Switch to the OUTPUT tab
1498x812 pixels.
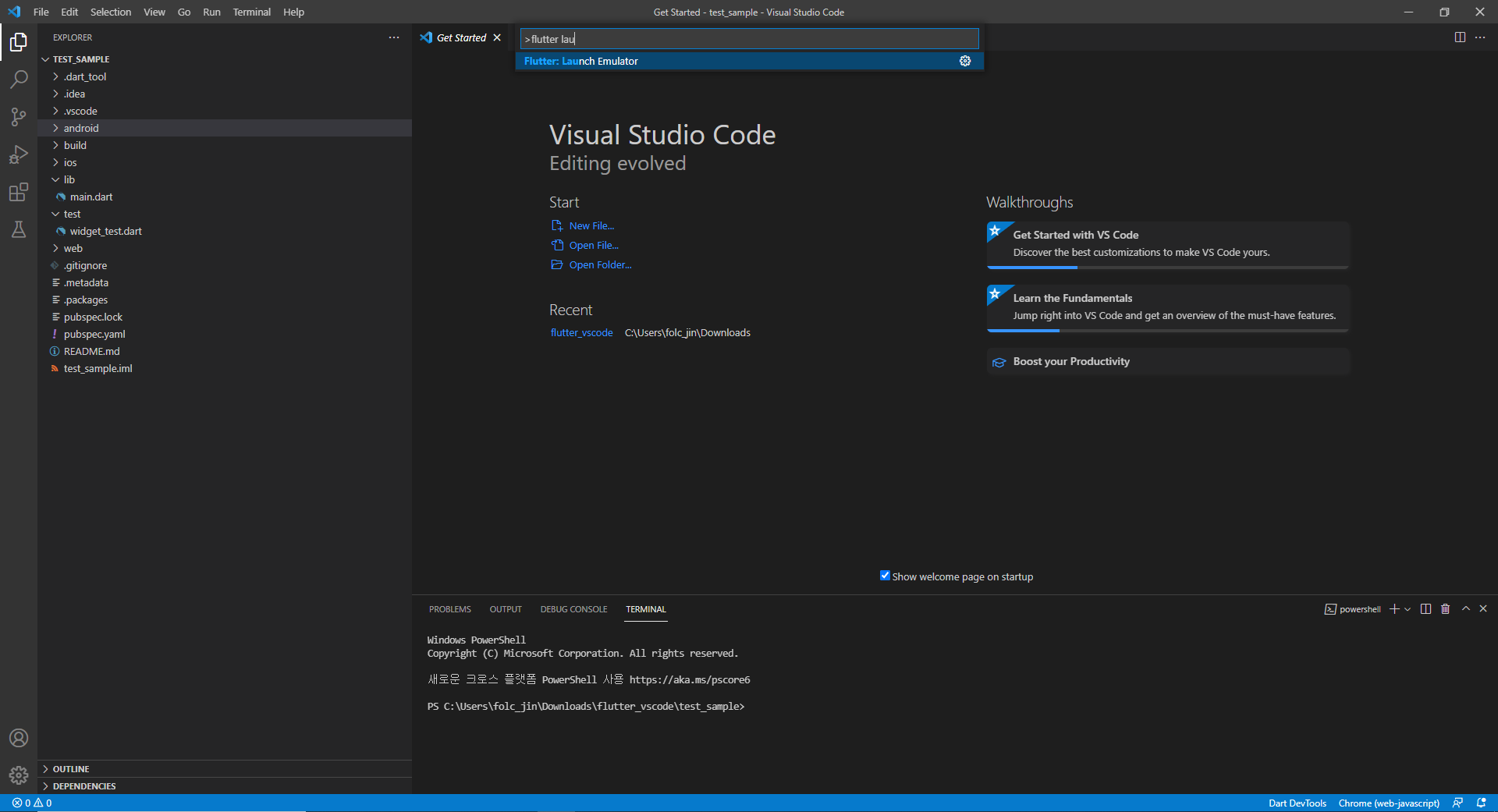(x=506, y=609)
